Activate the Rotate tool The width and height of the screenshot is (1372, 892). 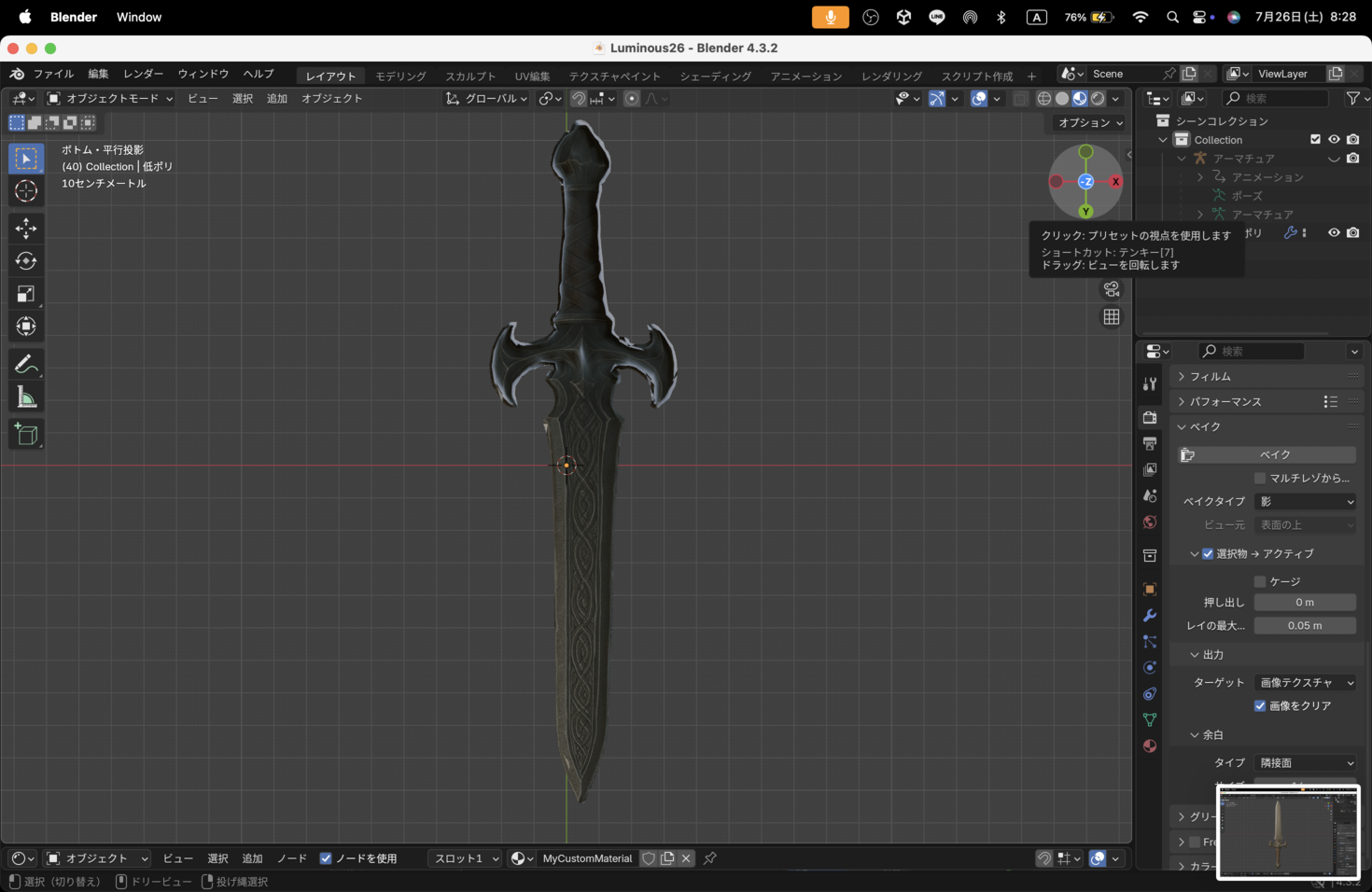coord(26,261)
